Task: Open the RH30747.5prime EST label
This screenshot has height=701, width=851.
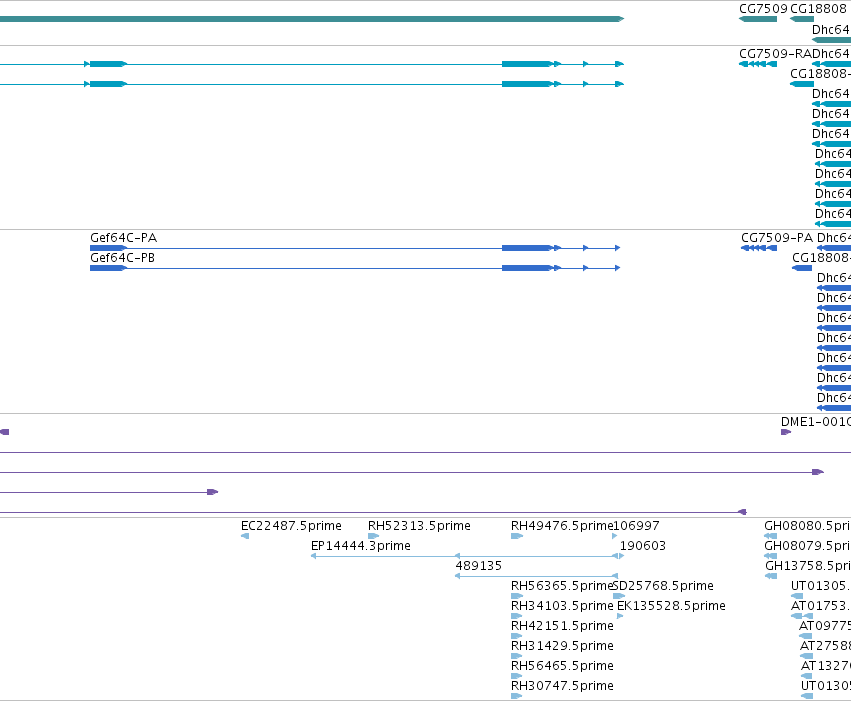Action: coord(562,686)
